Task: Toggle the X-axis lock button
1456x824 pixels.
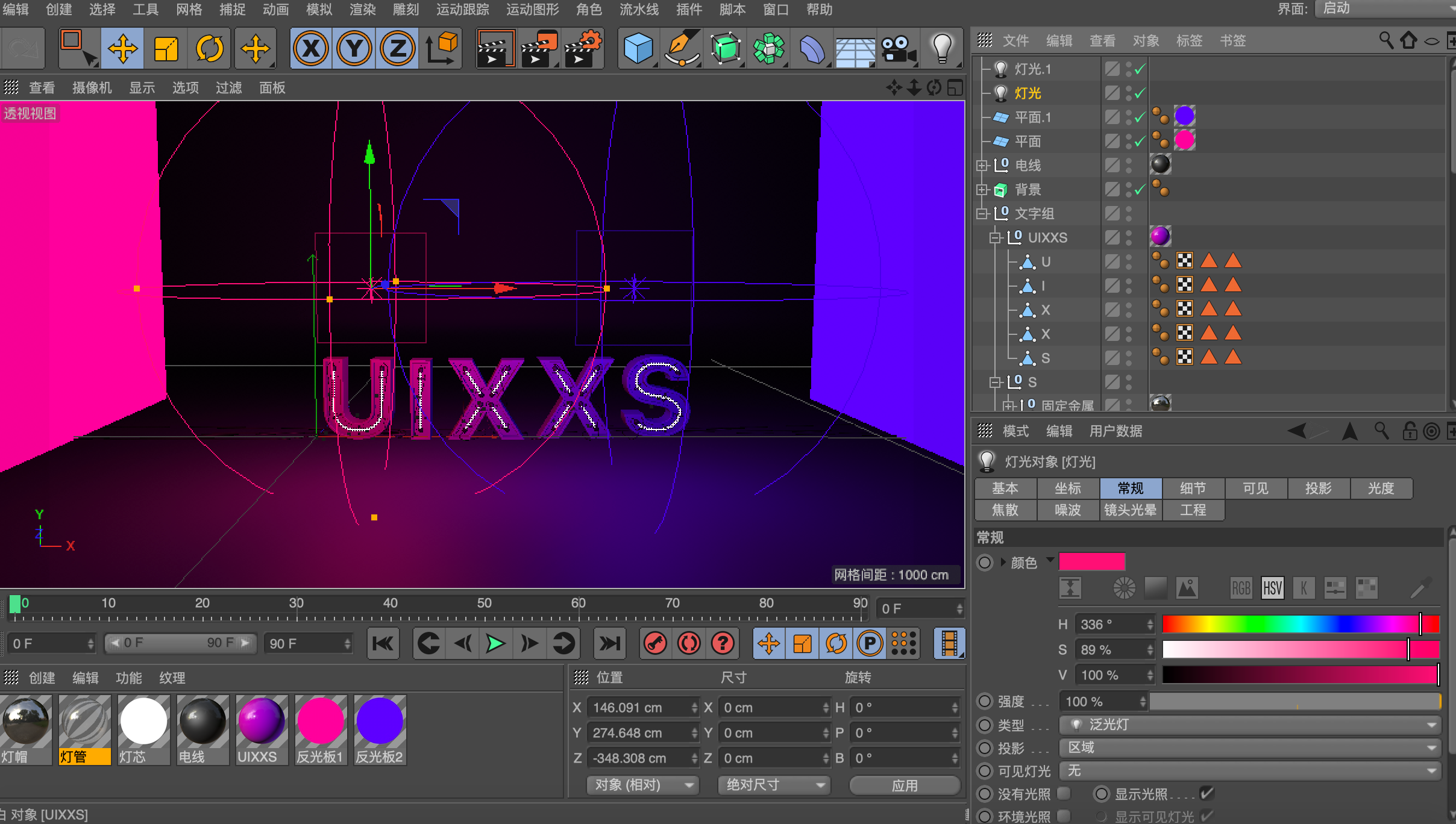Action: tap(311, 49)
